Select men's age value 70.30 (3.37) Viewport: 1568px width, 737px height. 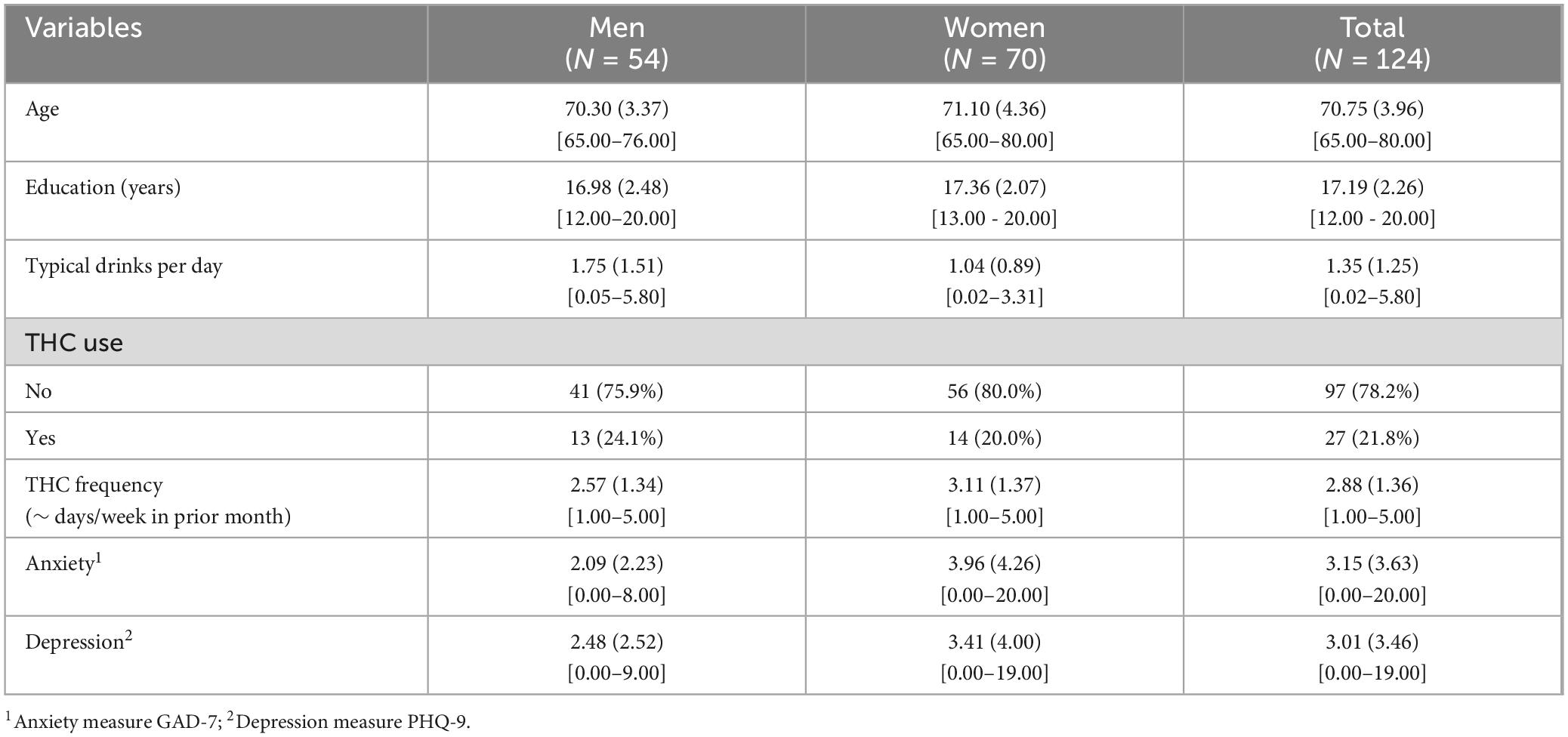coord(616,109)
